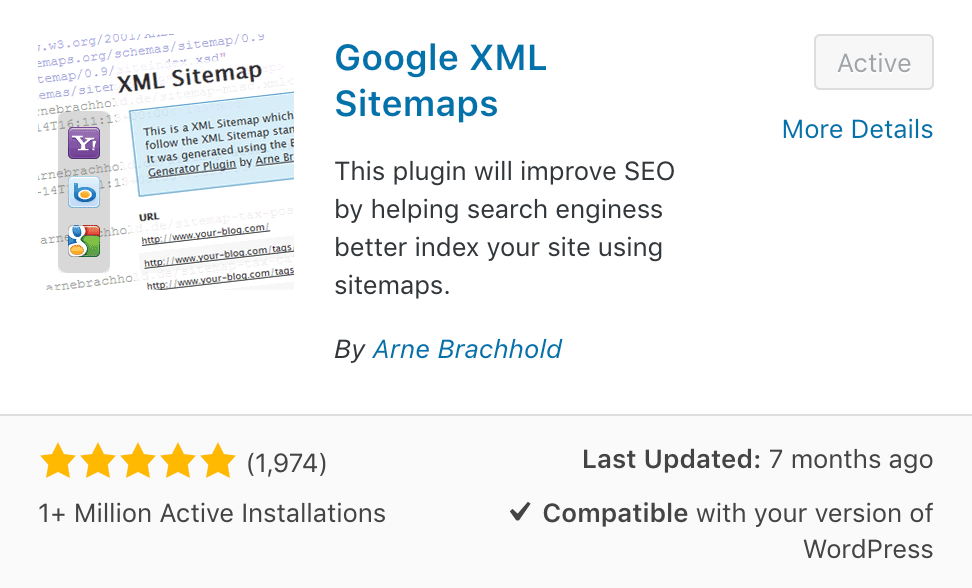Screen dimensions: 972x588
Task: Click the Active plugin button
Action: [x=873, y=62]
